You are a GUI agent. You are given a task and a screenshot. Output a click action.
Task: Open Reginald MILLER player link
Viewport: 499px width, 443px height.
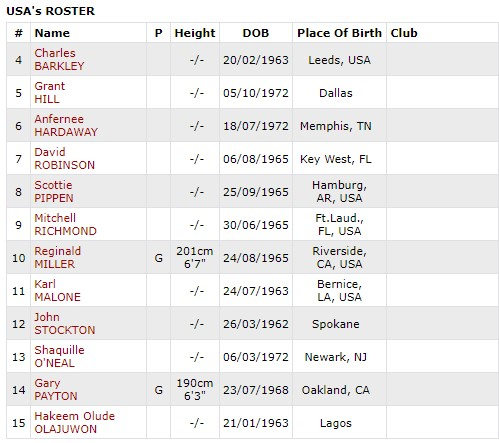pos(57,257)
